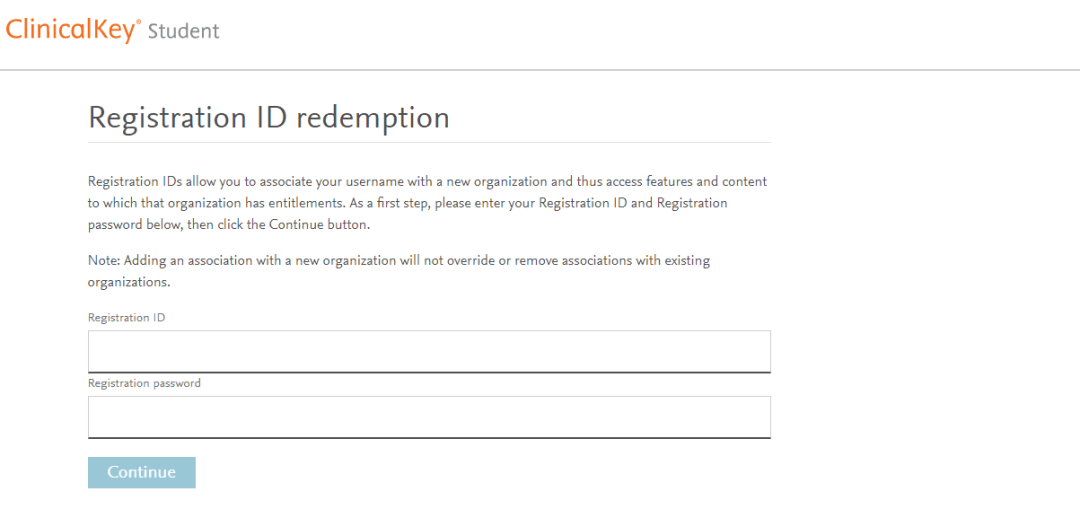Click the word "Note:" in the text
The image size is (1080, 509).
[103, 261]
